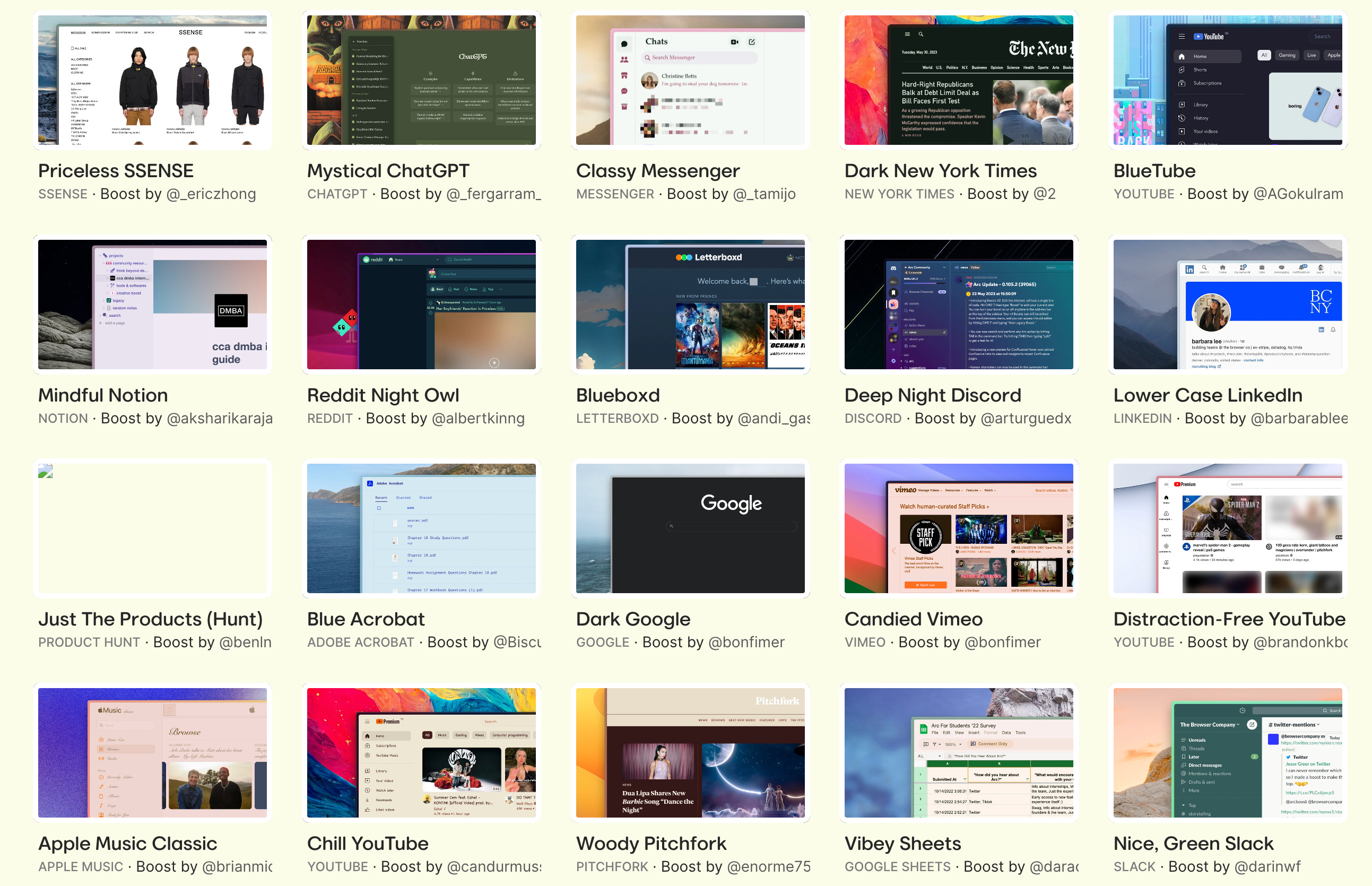Open the hamburger menu in Chill YouTube
Image resolution: width=1372 pixels, height=886 pixels.
pyautogui.click(x=367, y=722)
